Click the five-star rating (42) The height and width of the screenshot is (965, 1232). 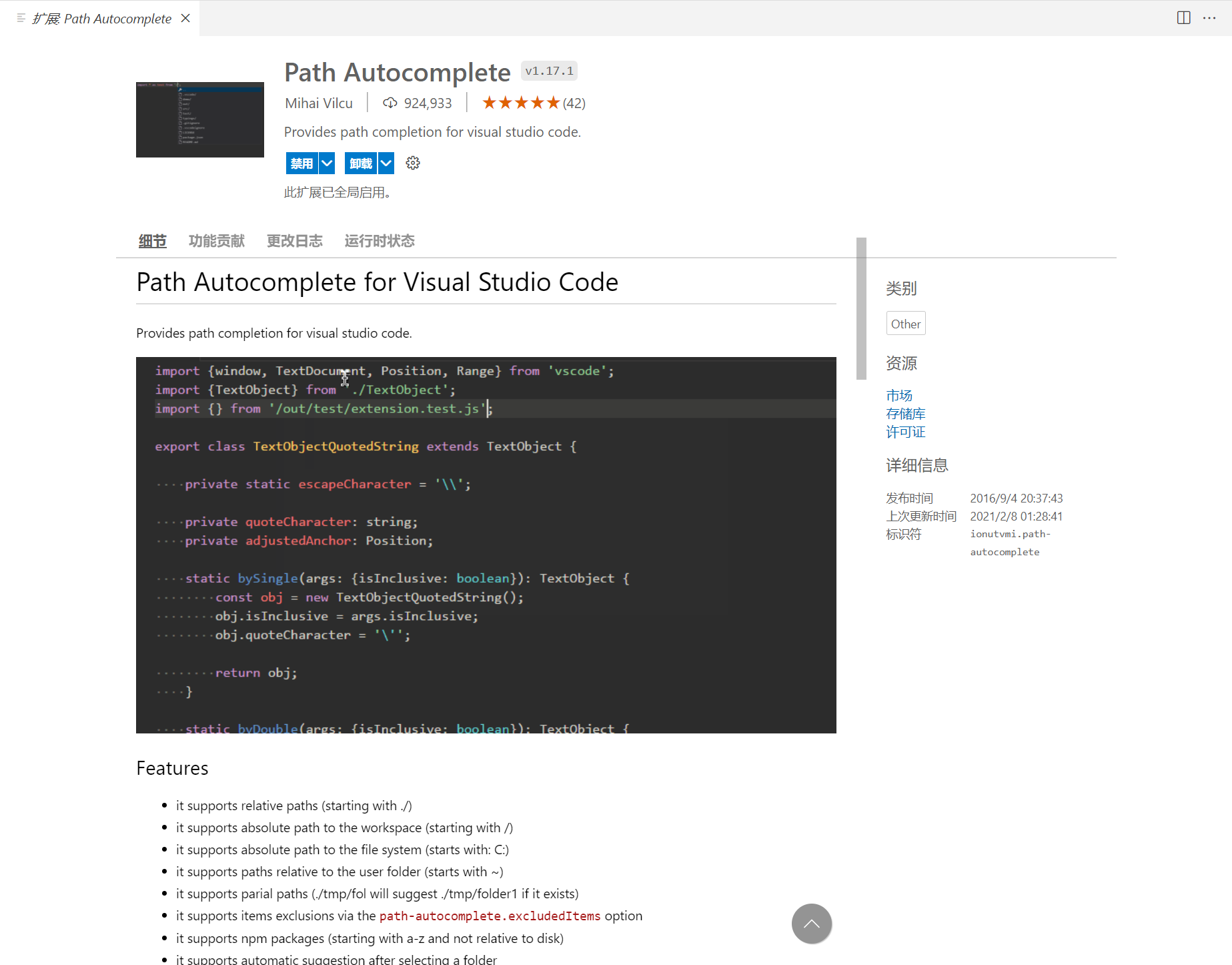(x=534, y=103)
